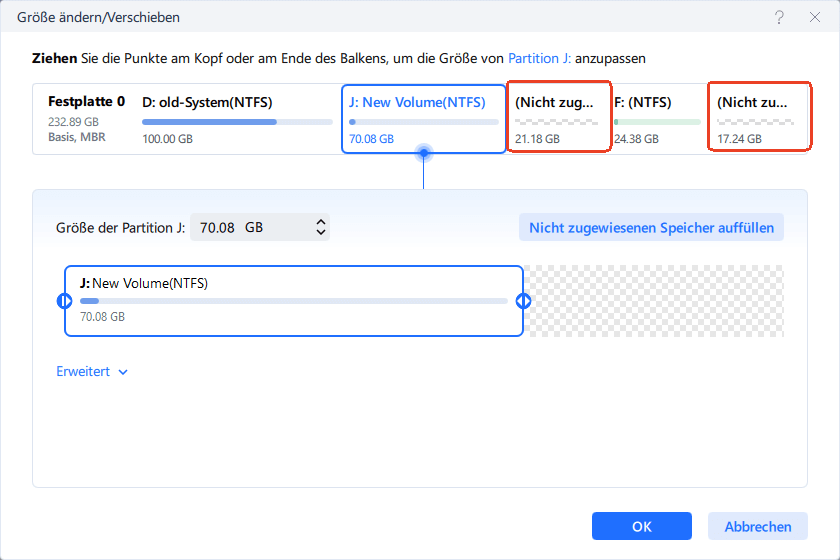Viewport: 840px width, 560px height.
Task: Click the blue connector dot below partition J
Action: 424,153
